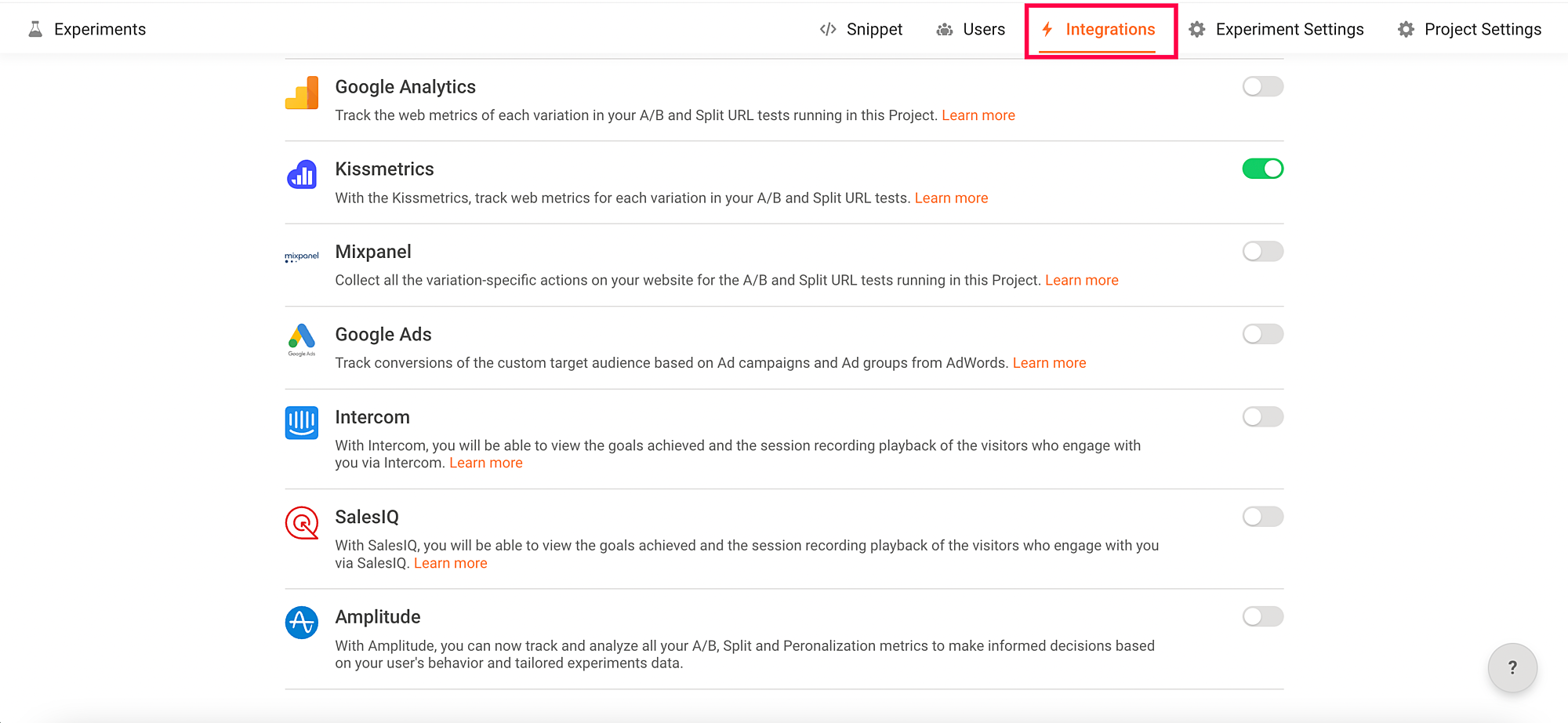Viewport: 1568px width, 723px height.
Task: Click the Google Ads logo icon
Action: pos(302,339)
